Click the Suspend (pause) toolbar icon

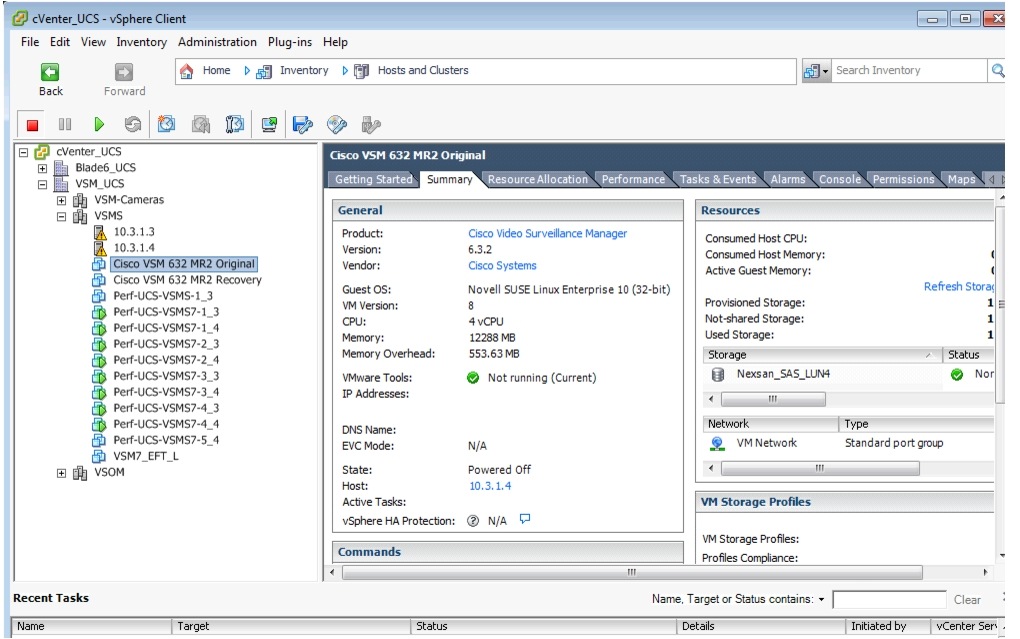(x=65, y=125)
